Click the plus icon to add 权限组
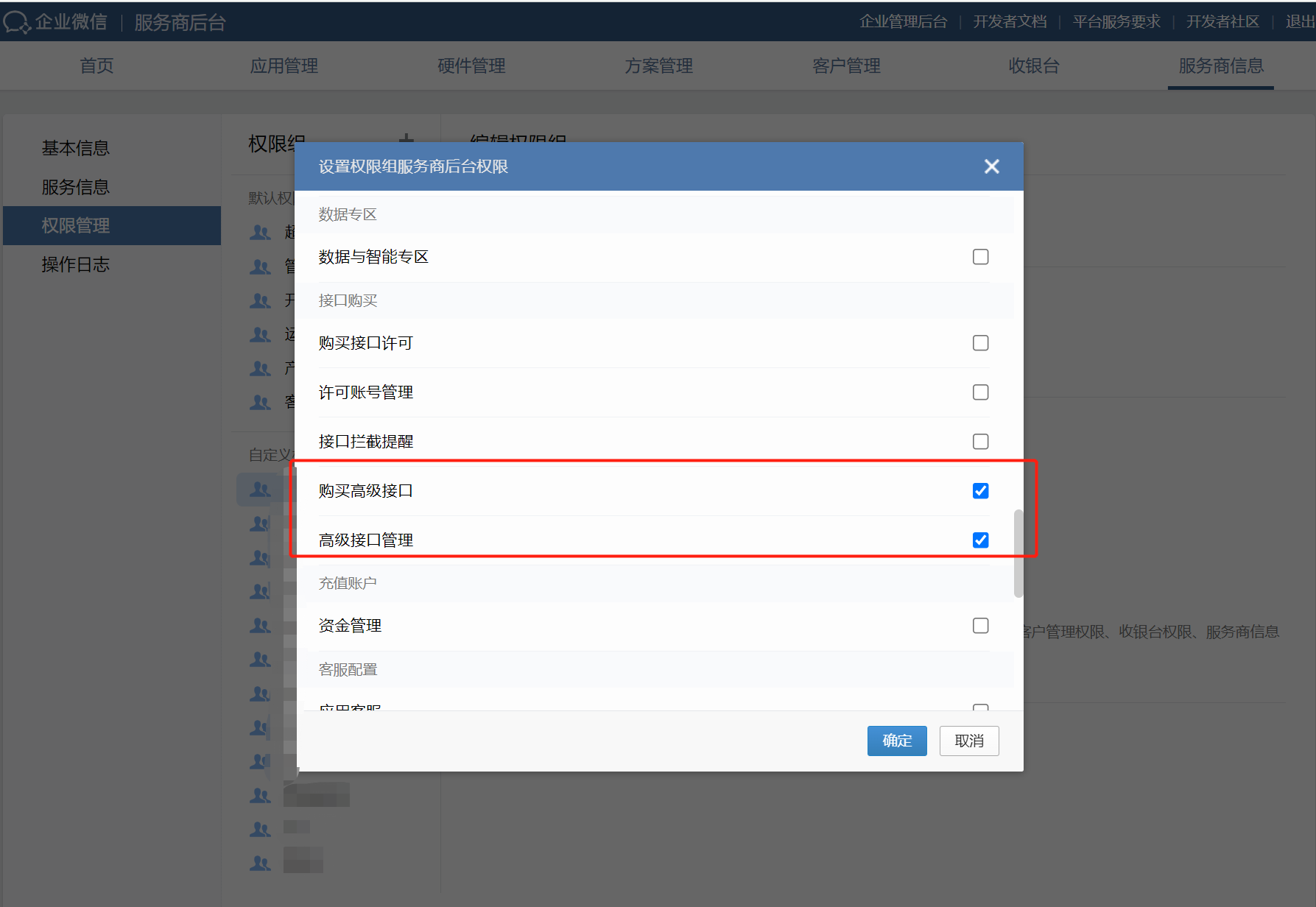 pyautogui.click(x=406, y=138)
